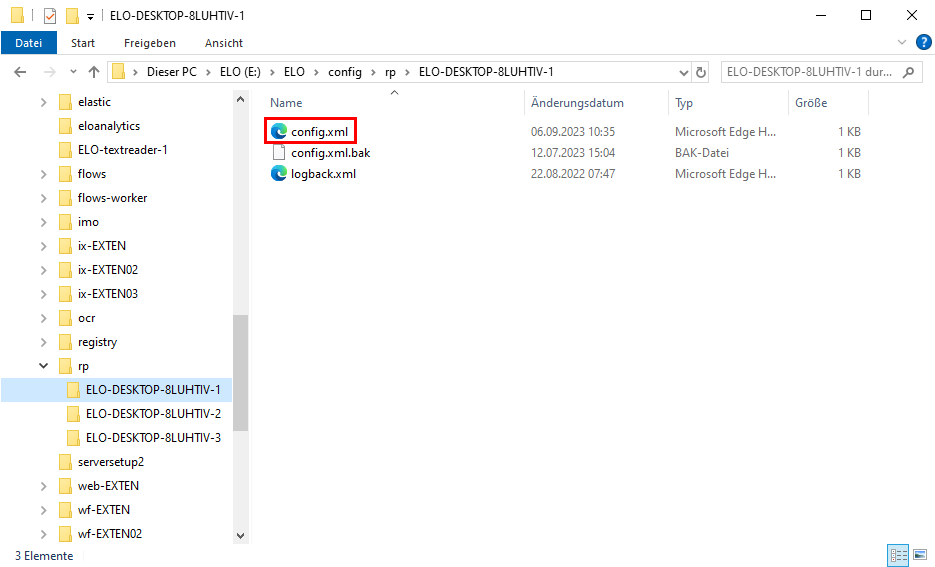Viewport: 935px width, 567px height.
Task: Click the Edge icon of logback.xml
Action: coord(278,173)
